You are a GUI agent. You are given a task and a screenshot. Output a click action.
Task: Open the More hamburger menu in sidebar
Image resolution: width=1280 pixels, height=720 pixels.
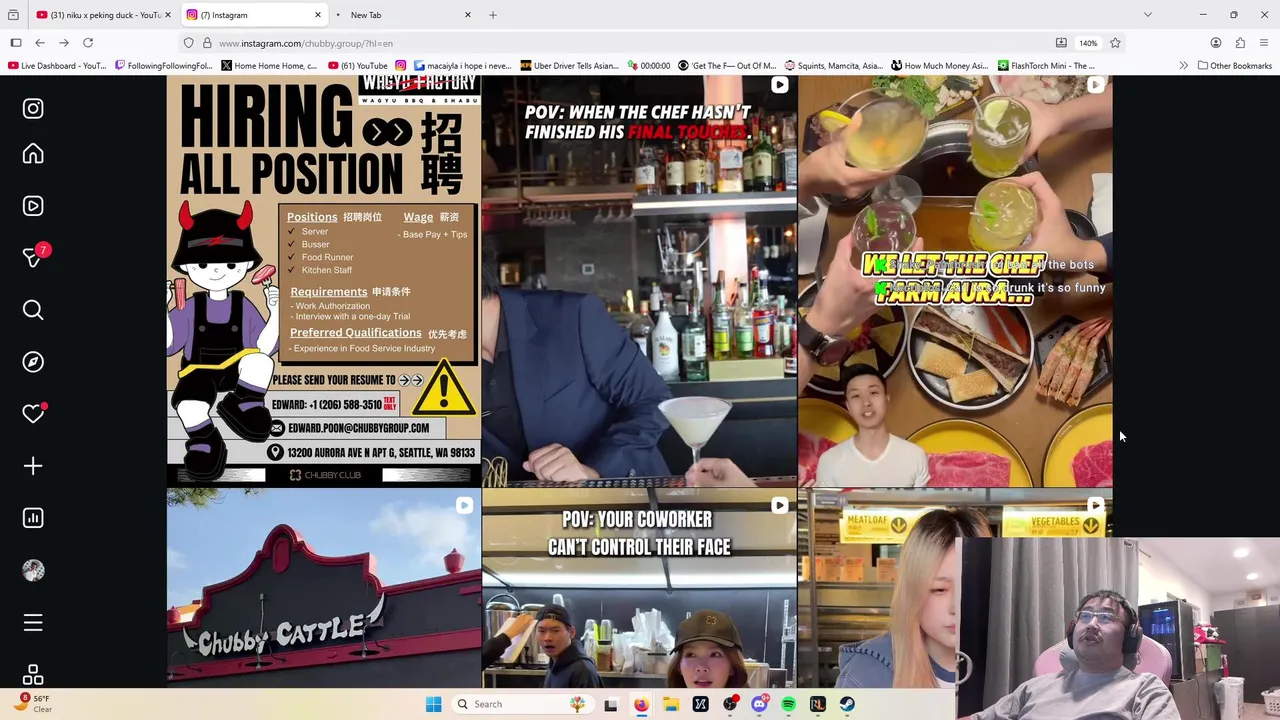33,623
